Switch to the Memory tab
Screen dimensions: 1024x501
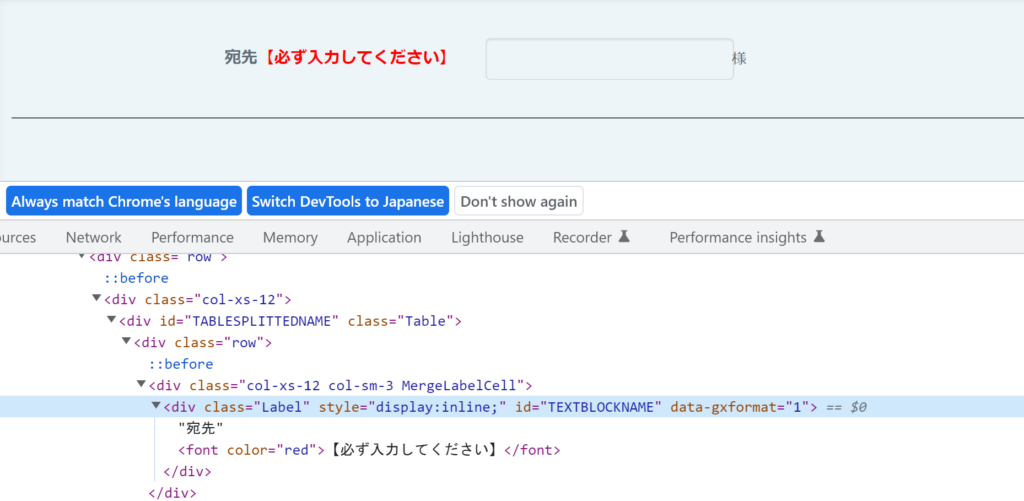pyautogui.click(x=290, y=237)
